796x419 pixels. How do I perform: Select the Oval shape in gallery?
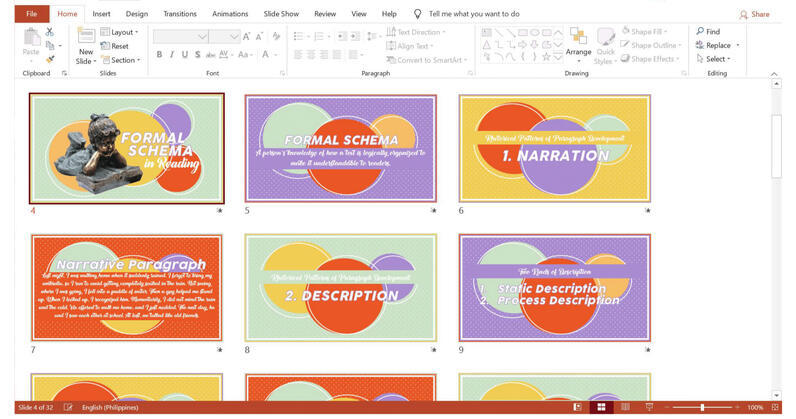535,33
